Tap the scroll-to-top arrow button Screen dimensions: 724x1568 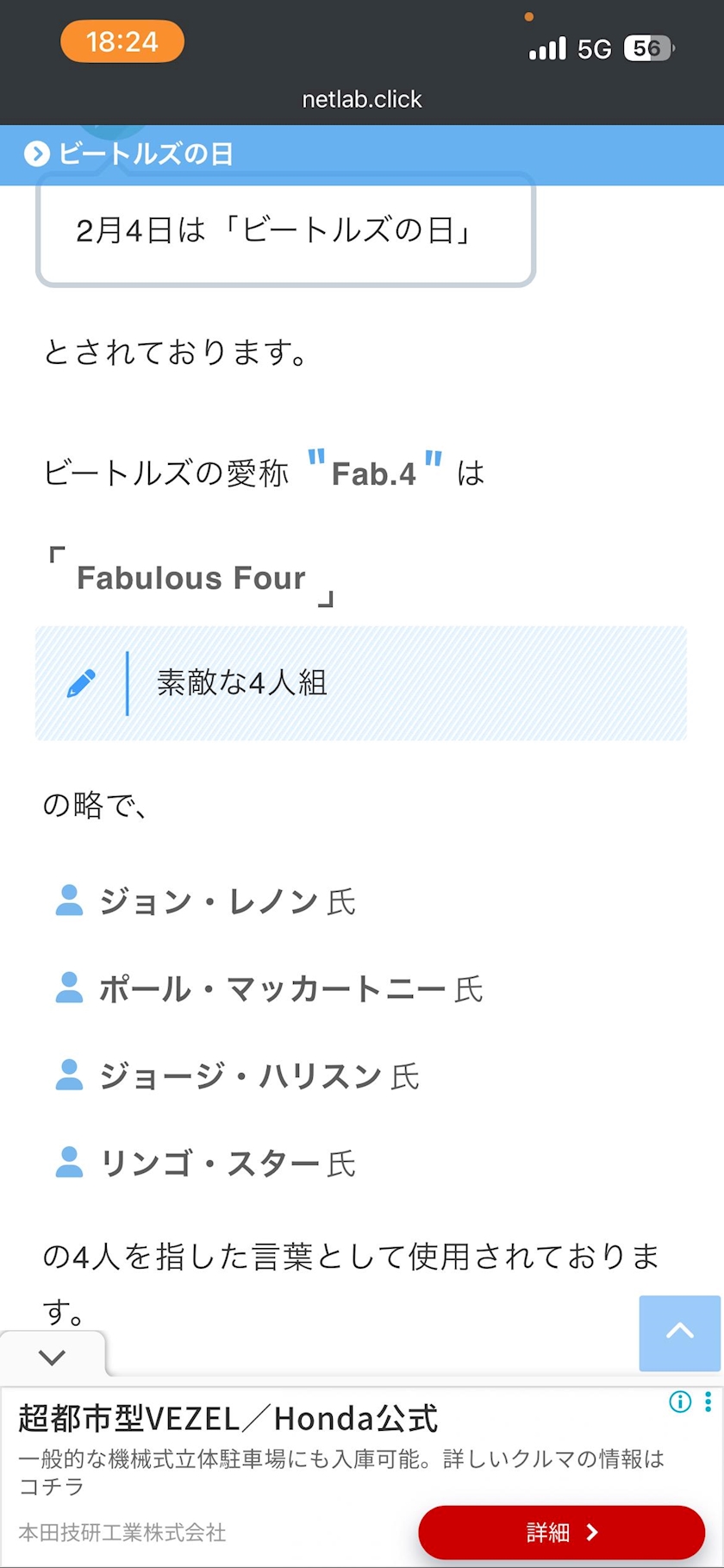pos(679,1333)
